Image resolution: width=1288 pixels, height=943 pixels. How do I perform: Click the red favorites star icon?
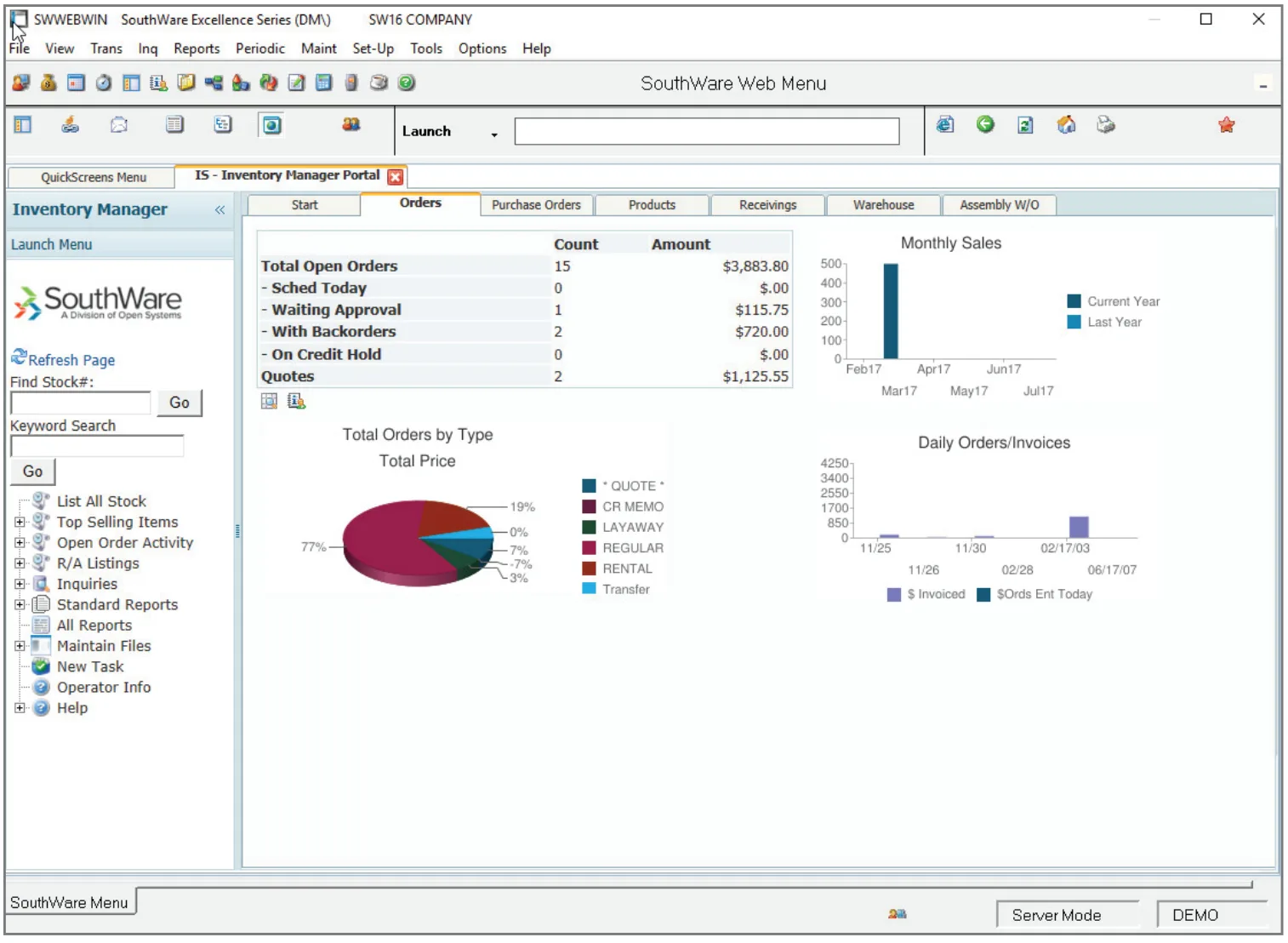[x=1226, y=125]
